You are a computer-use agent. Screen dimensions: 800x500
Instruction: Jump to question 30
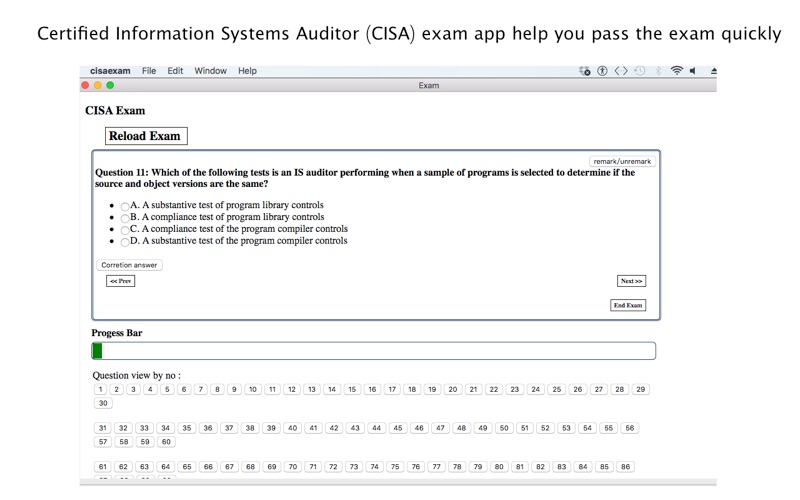[x=103, y=403]
